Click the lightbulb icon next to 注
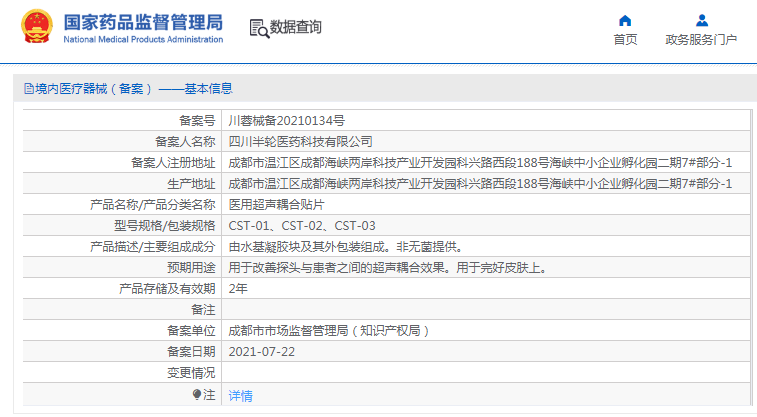The height and width of the screenshot is (417, 757). point(196,395)
